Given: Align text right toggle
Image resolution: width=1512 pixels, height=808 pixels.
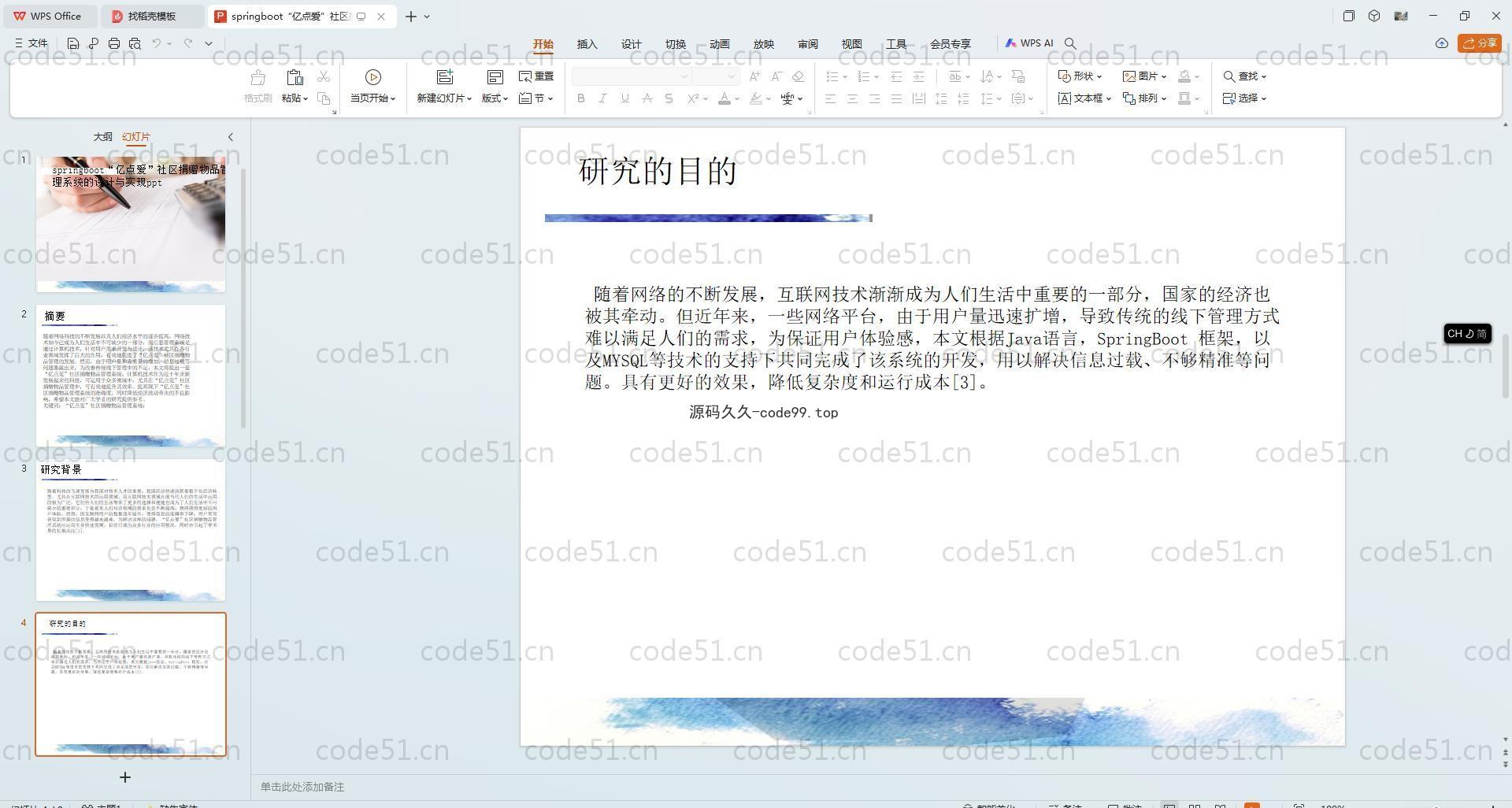Looking at the screenshot, I should (874, 98).
